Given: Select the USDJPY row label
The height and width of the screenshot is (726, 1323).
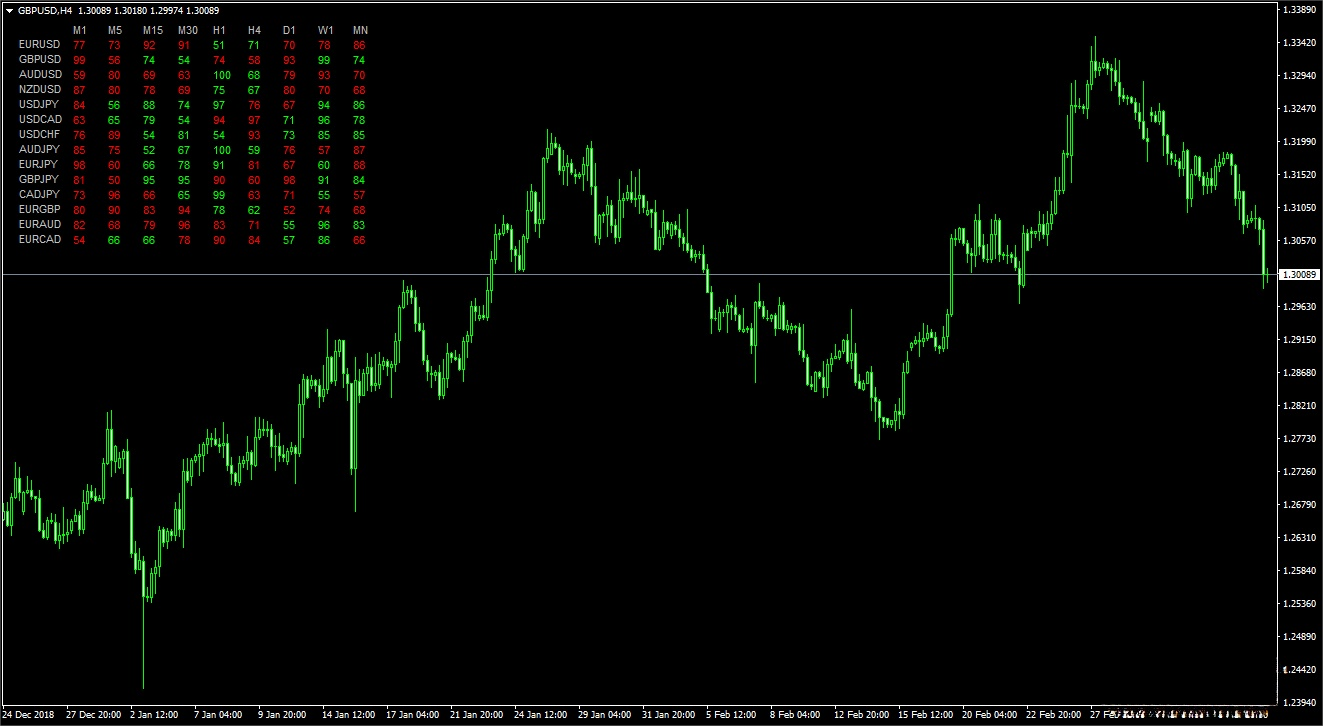Looking at the screenshot, I should (39, 105).
